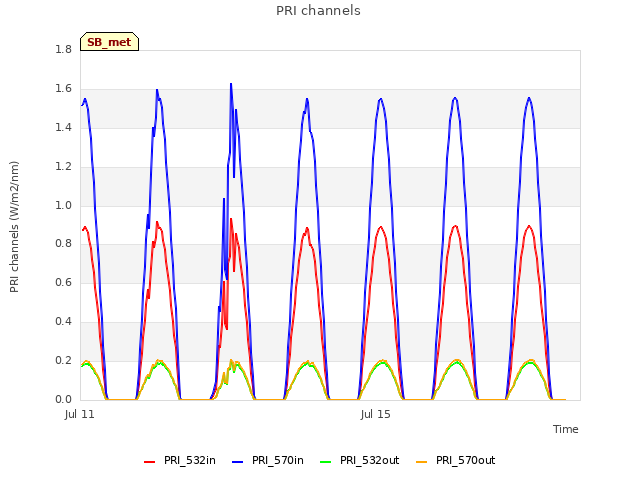Click the 0.6 y-axis tick label
The height and width of the screenshot is (480, 640).
pyautogui.click(x=63, y=282)
